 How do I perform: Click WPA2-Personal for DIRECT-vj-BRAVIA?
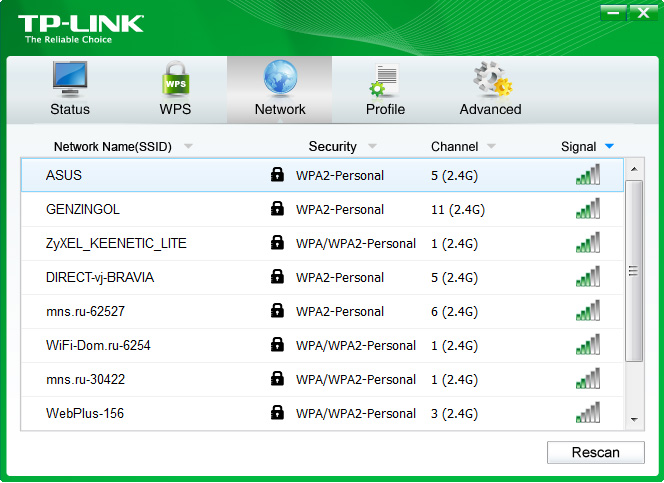(340, 278)
